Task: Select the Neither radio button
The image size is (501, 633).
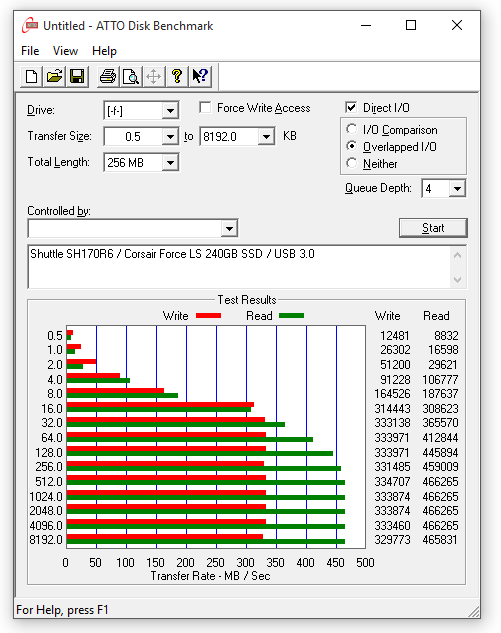Action: tap(352, 163)
